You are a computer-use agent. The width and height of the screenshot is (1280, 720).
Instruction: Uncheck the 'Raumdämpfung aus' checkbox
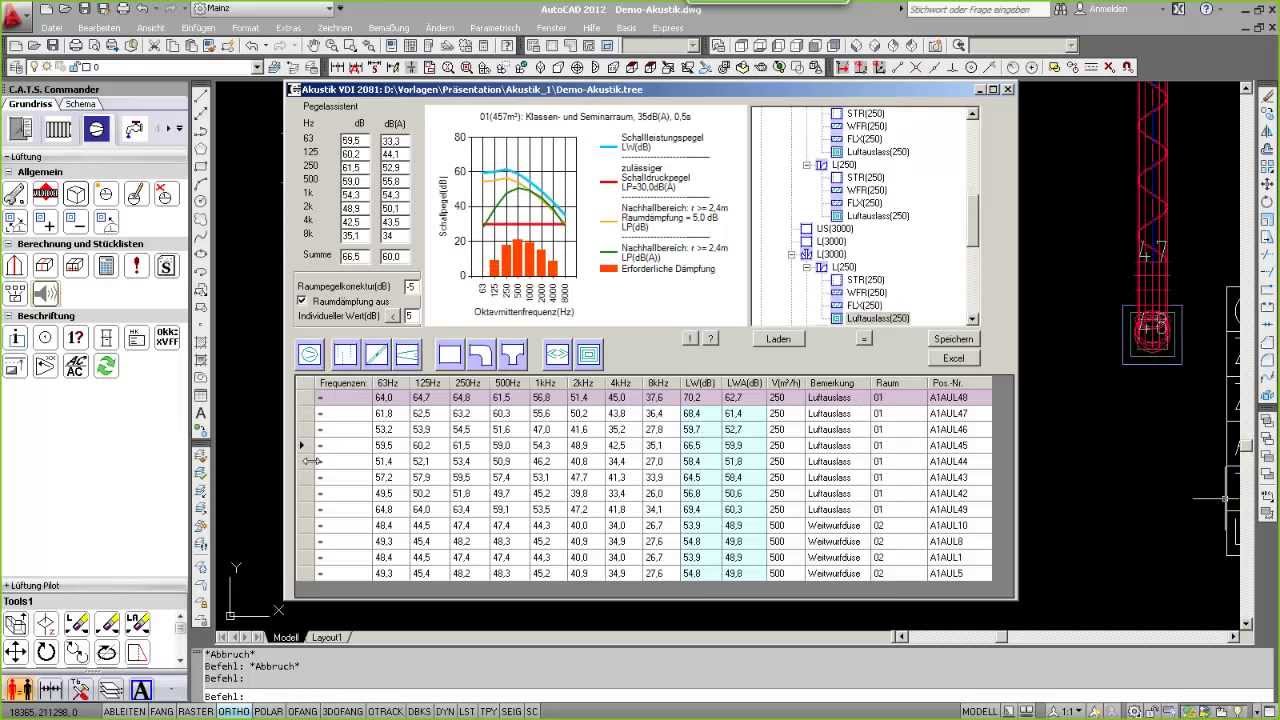pos(302,300)
